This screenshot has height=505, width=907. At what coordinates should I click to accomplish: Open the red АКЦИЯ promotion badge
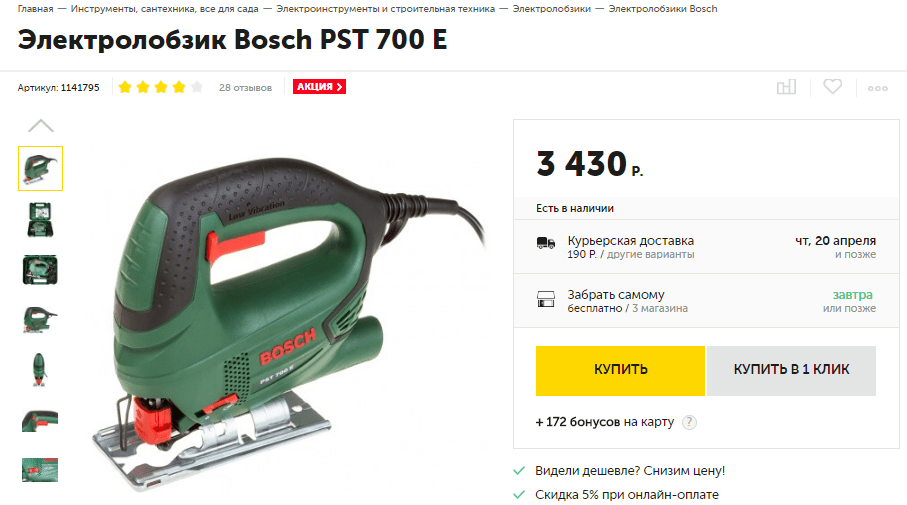pyautogui.click(x=319, y=87)
